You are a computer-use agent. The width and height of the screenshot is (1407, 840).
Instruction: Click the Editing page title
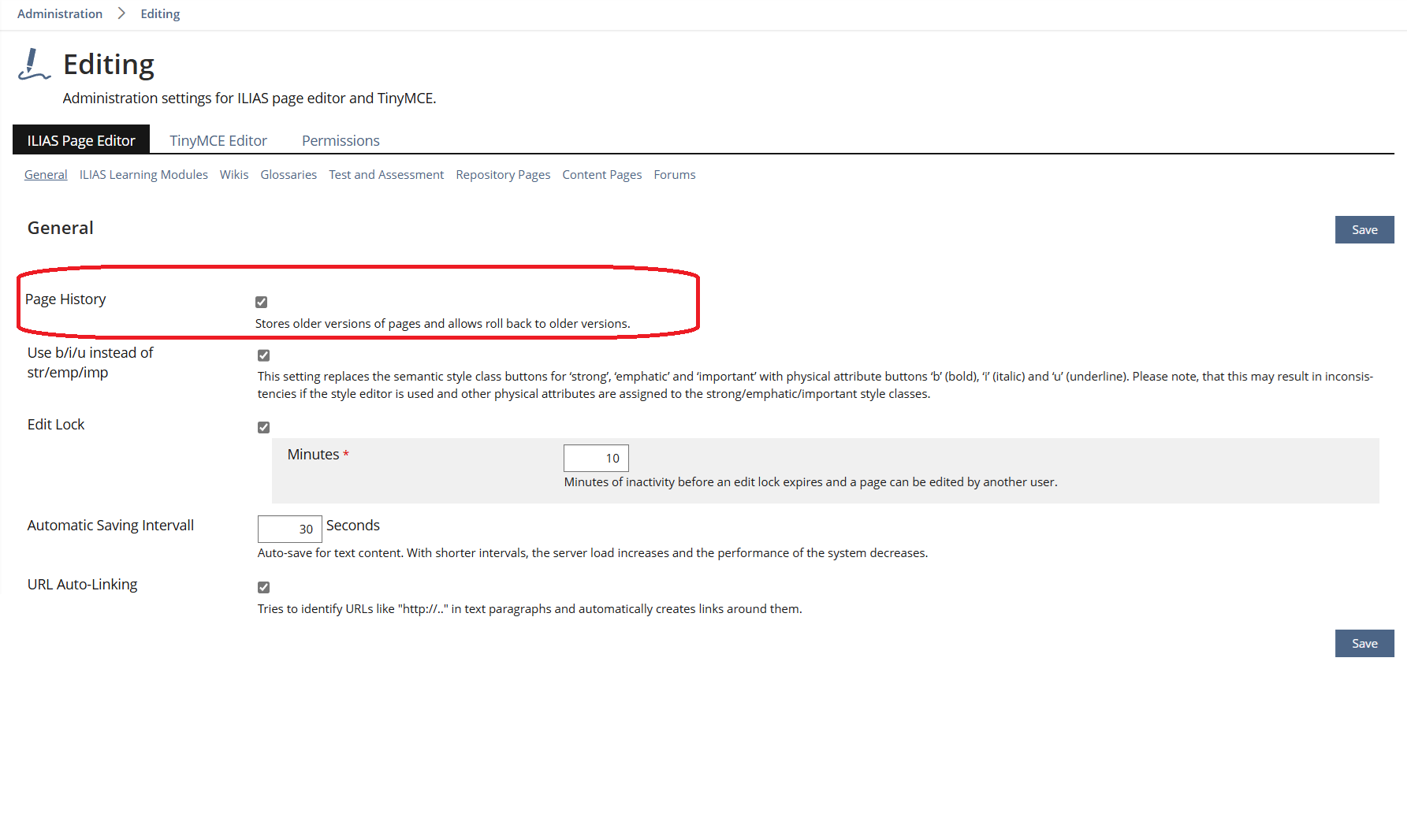(x=109, y=64)
